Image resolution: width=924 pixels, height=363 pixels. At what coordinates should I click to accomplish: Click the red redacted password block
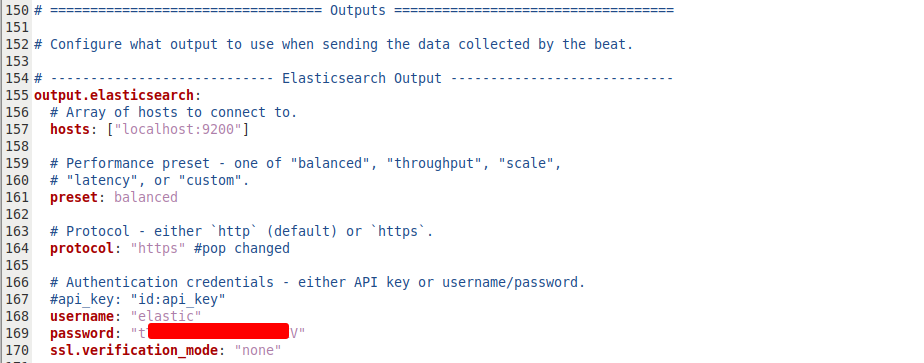[218, 332]
